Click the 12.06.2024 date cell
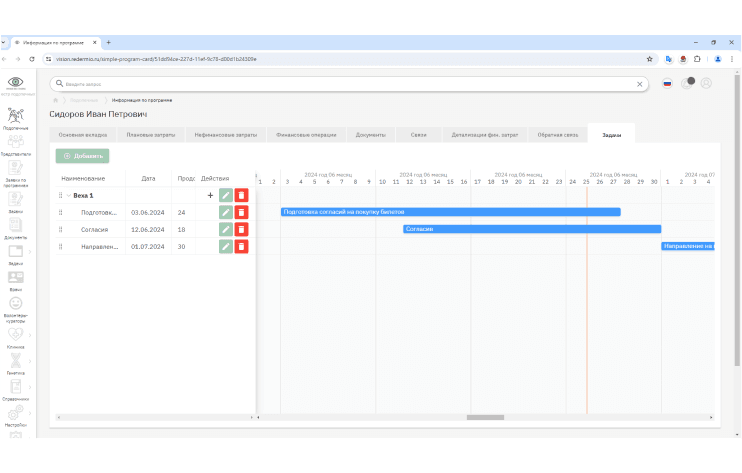Viewport: 742px width, 473px height. 148,229
